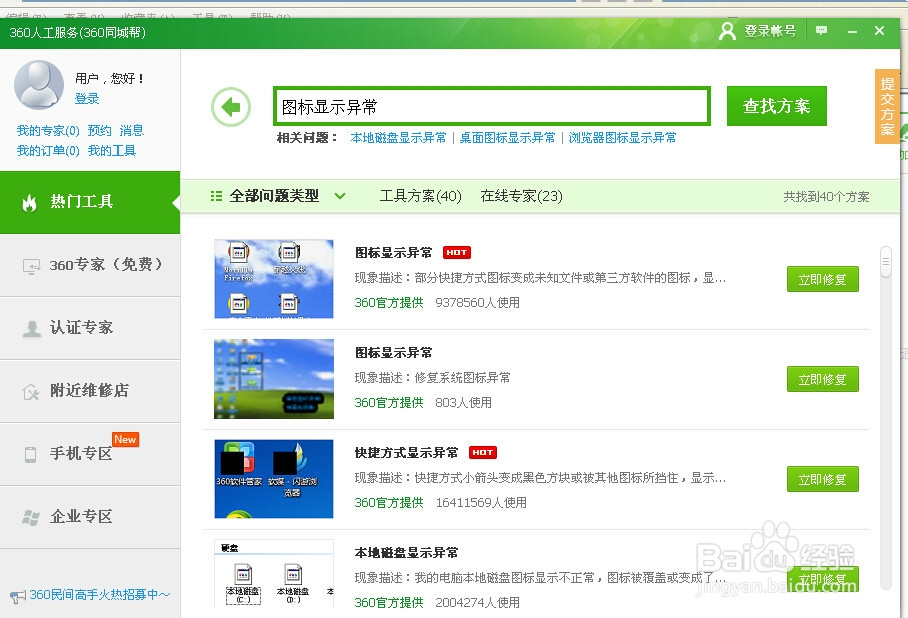Image resolution: width=908 pixels, height=618 pixels.
Task: Click the 企业专区 Windows logo icon
Action: [30, 516]
